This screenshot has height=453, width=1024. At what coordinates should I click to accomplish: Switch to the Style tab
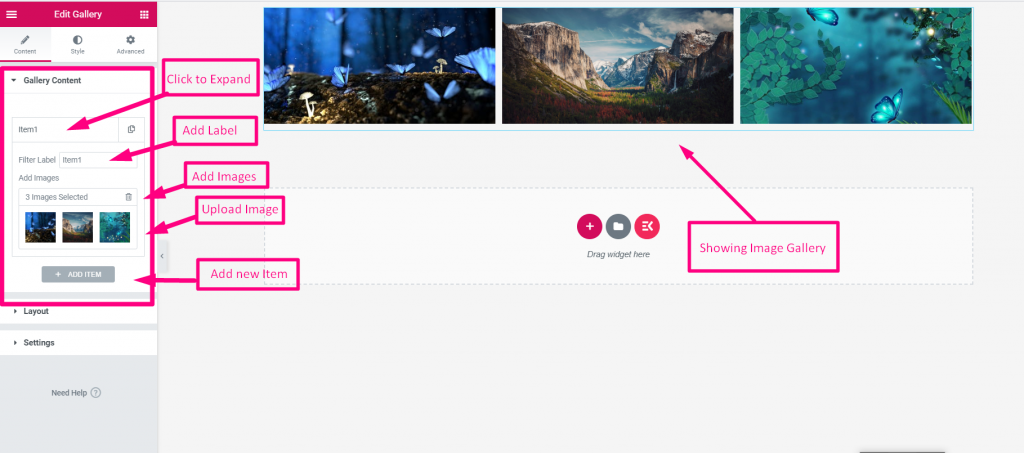(78, 45)
